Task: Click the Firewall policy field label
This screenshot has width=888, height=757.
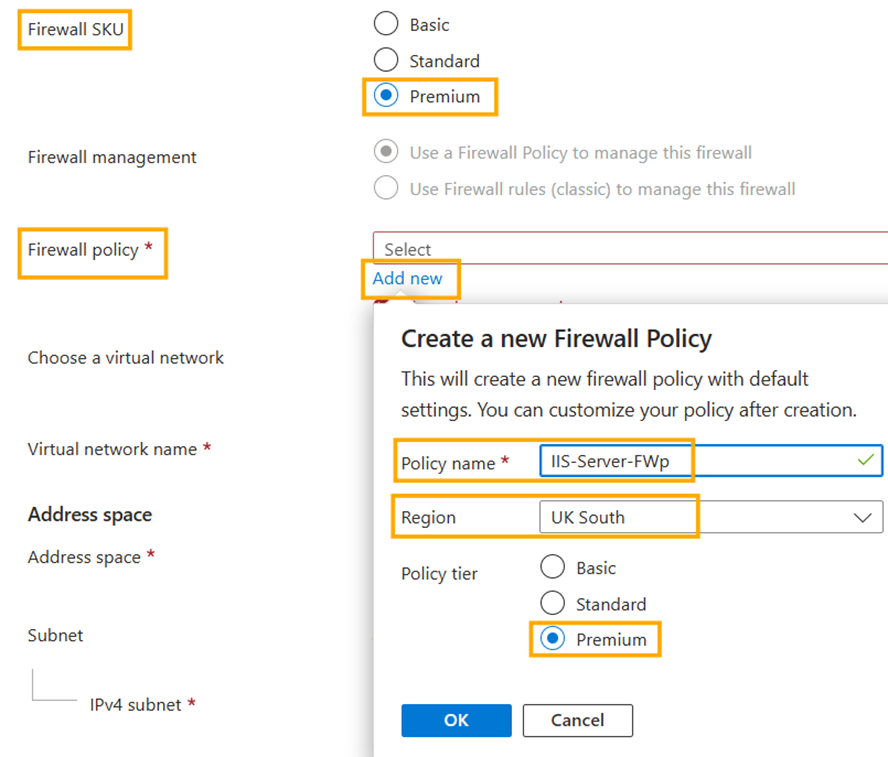Action: tap(83, 249)
